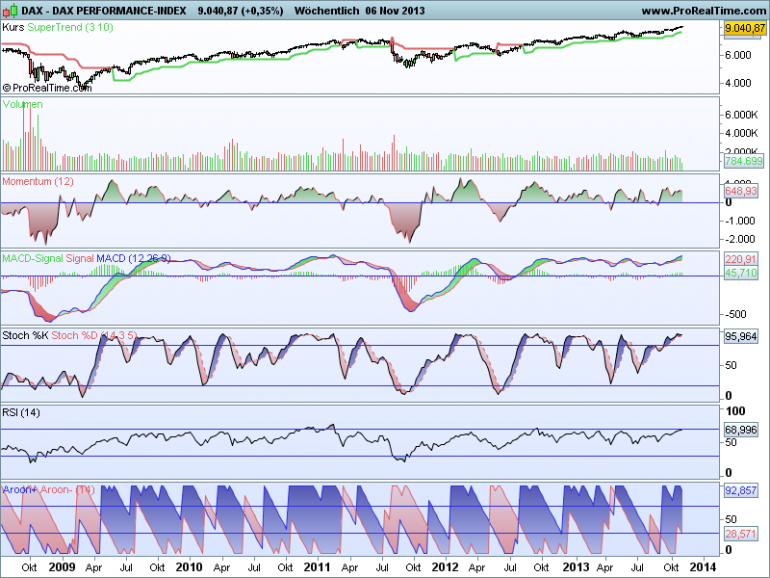Click the 2012 year label on time axis
The image size is (770, 578).
pos(445,567)
